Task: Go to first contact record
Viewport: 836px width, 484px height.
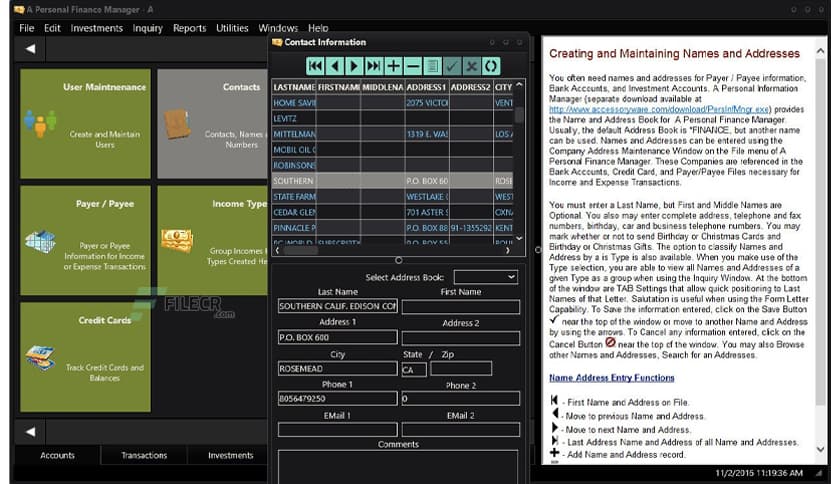Action: [x=315, y=66]
